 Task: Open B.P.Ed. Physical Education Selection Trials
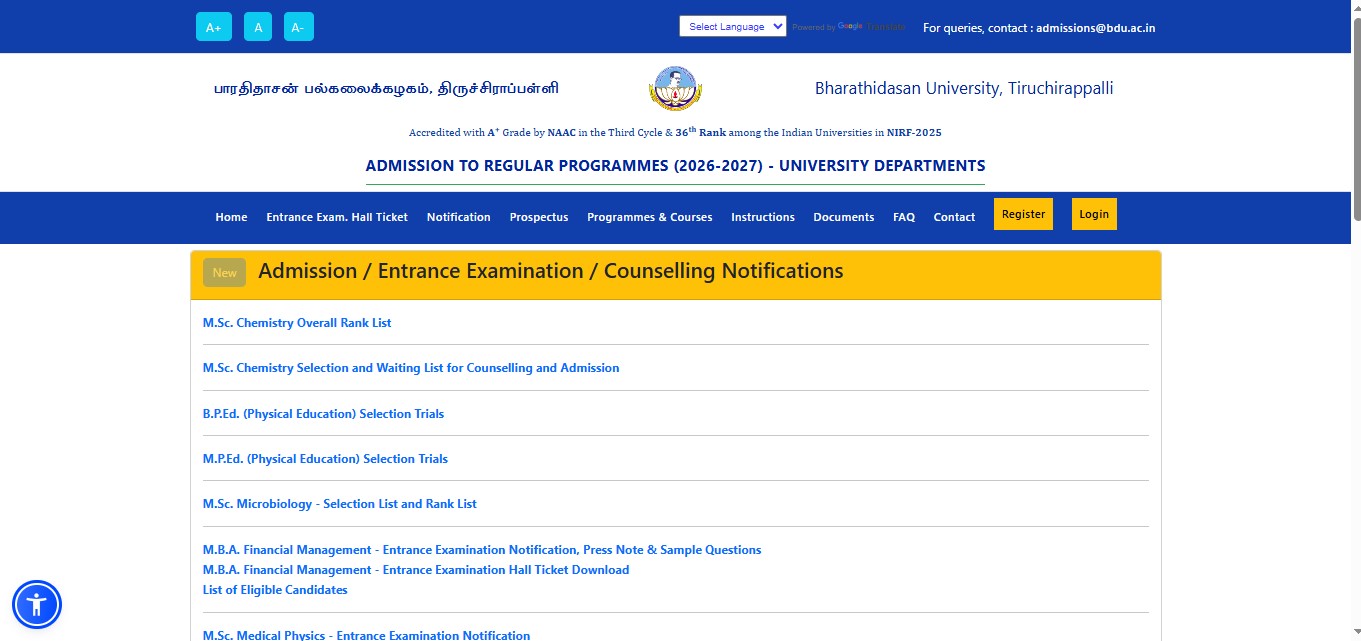(323, 414)
